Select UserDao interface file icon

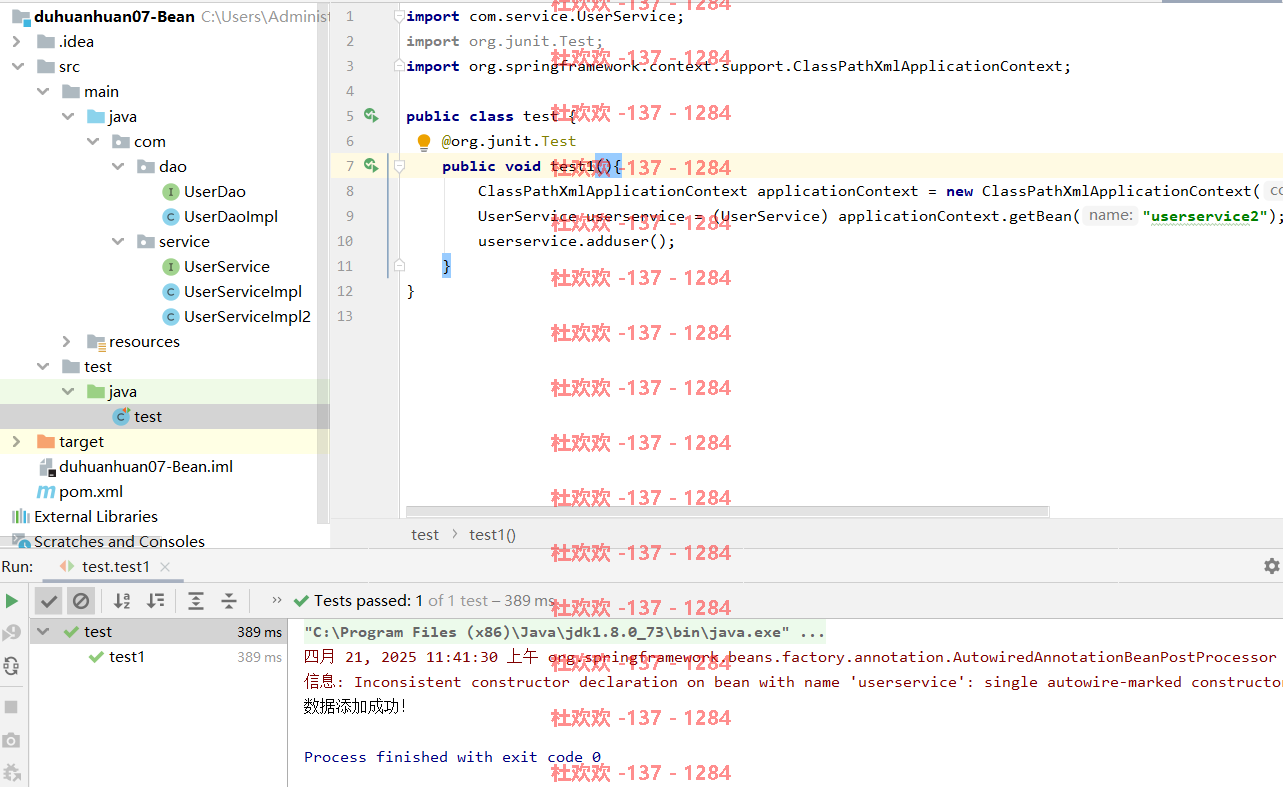[x=170, y=192]
